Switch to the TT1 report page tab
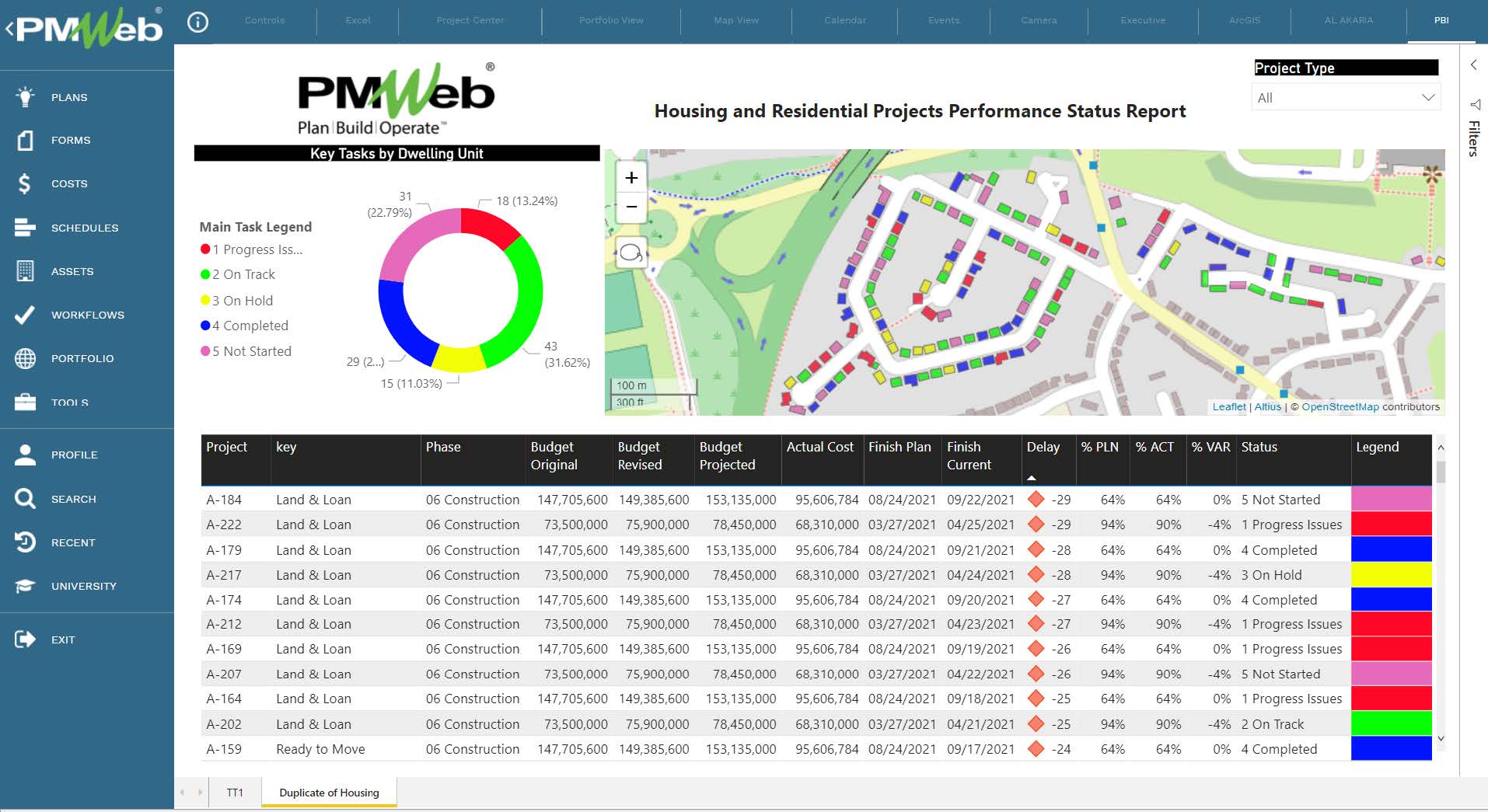The width and height of the screenshot is (1488, 812). click(x=235, y=793)
